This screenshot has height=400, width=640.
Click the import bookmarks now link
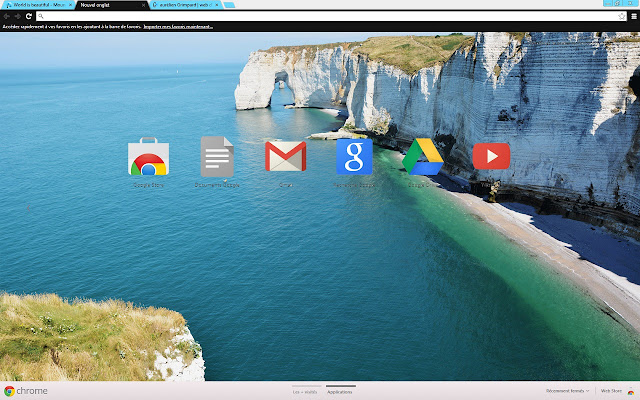pos(178,27)
